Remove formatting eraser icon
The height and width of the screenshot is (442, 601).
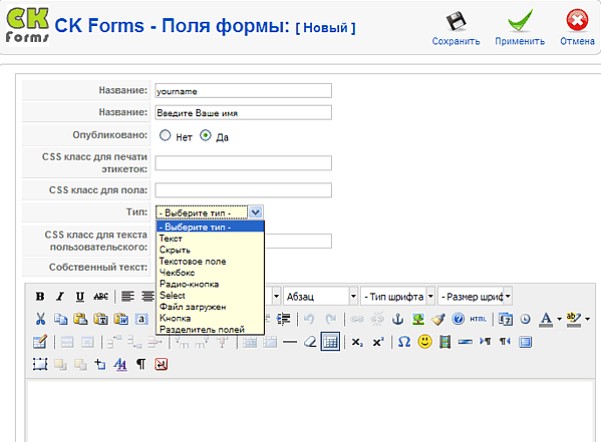pos(310,342)
